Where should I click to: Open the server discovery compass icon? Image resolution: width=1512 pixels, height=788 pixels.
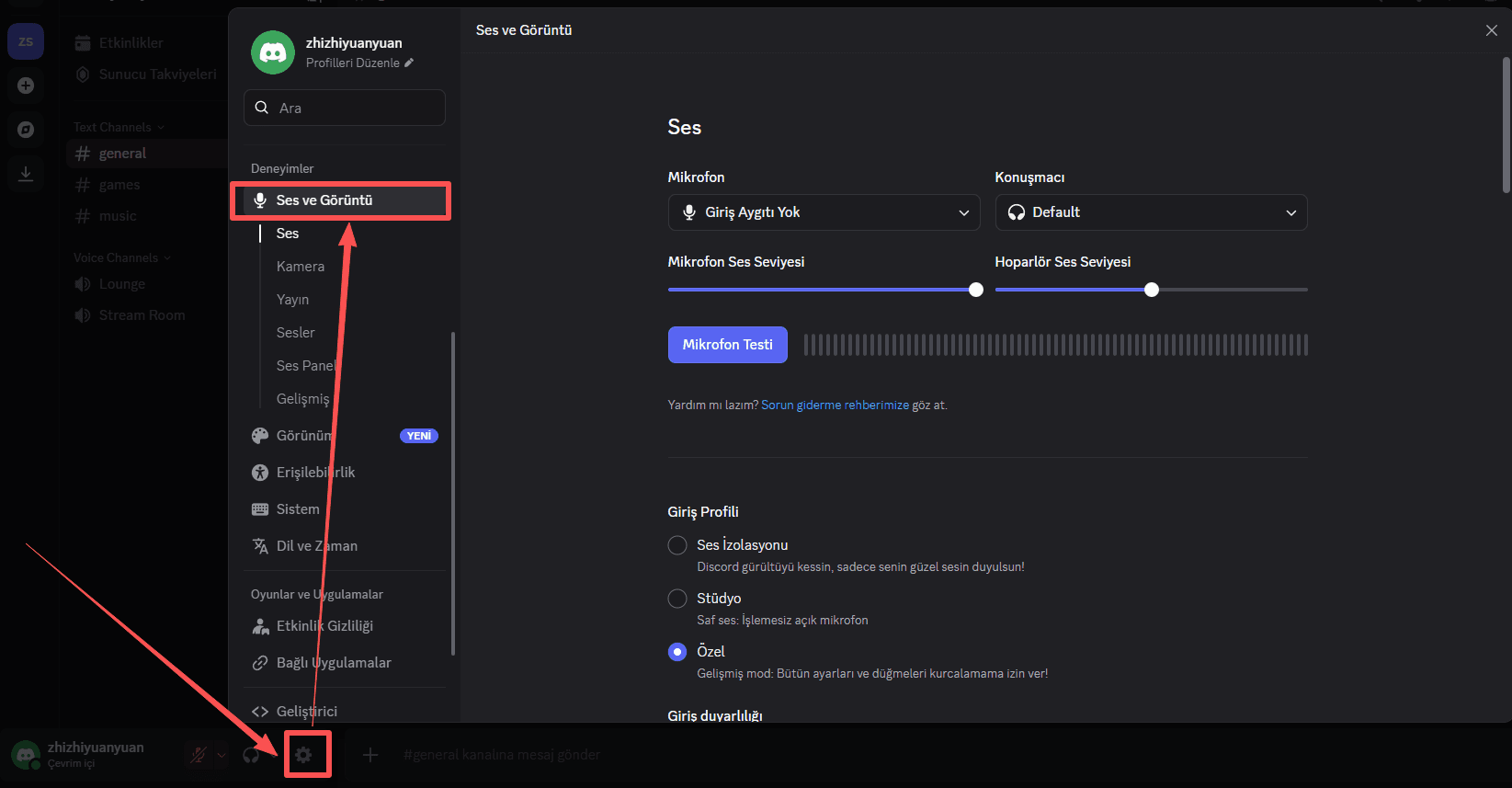coord(26,130)
